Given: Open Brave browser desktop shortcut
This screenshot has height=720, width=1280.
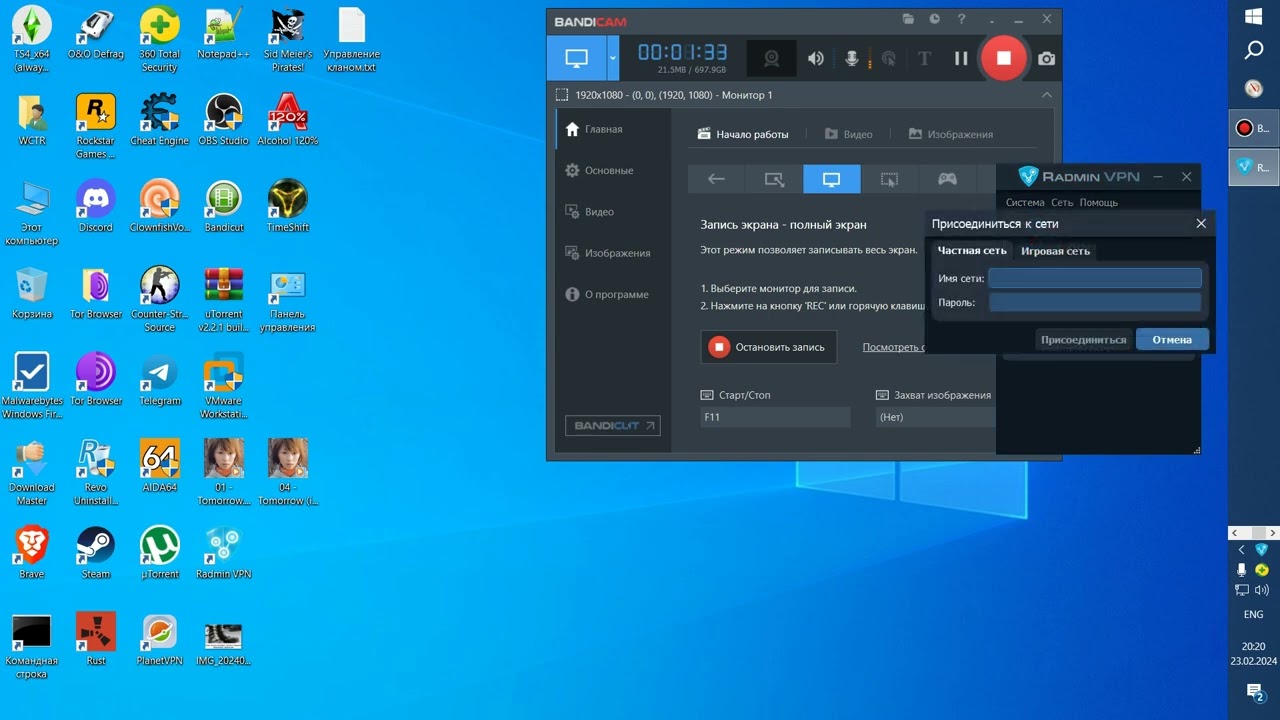Looking at the screenshot, I should pyautogui.click(x=32, y=553).
